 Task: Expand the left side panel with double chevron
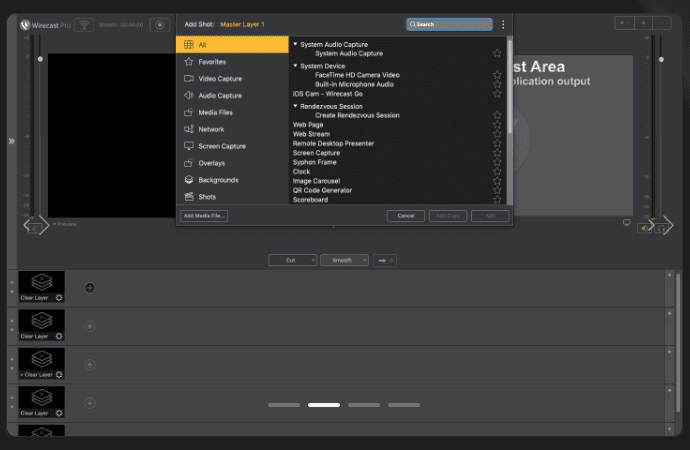click(x=11, y=141)
